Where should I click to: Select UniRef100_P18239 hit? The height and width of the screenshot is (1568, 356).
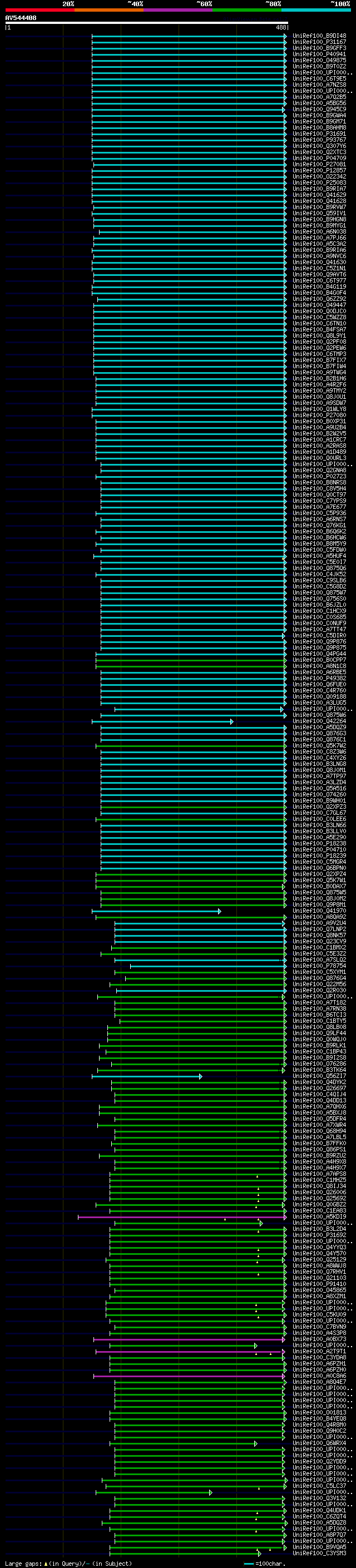click(319, 856)
